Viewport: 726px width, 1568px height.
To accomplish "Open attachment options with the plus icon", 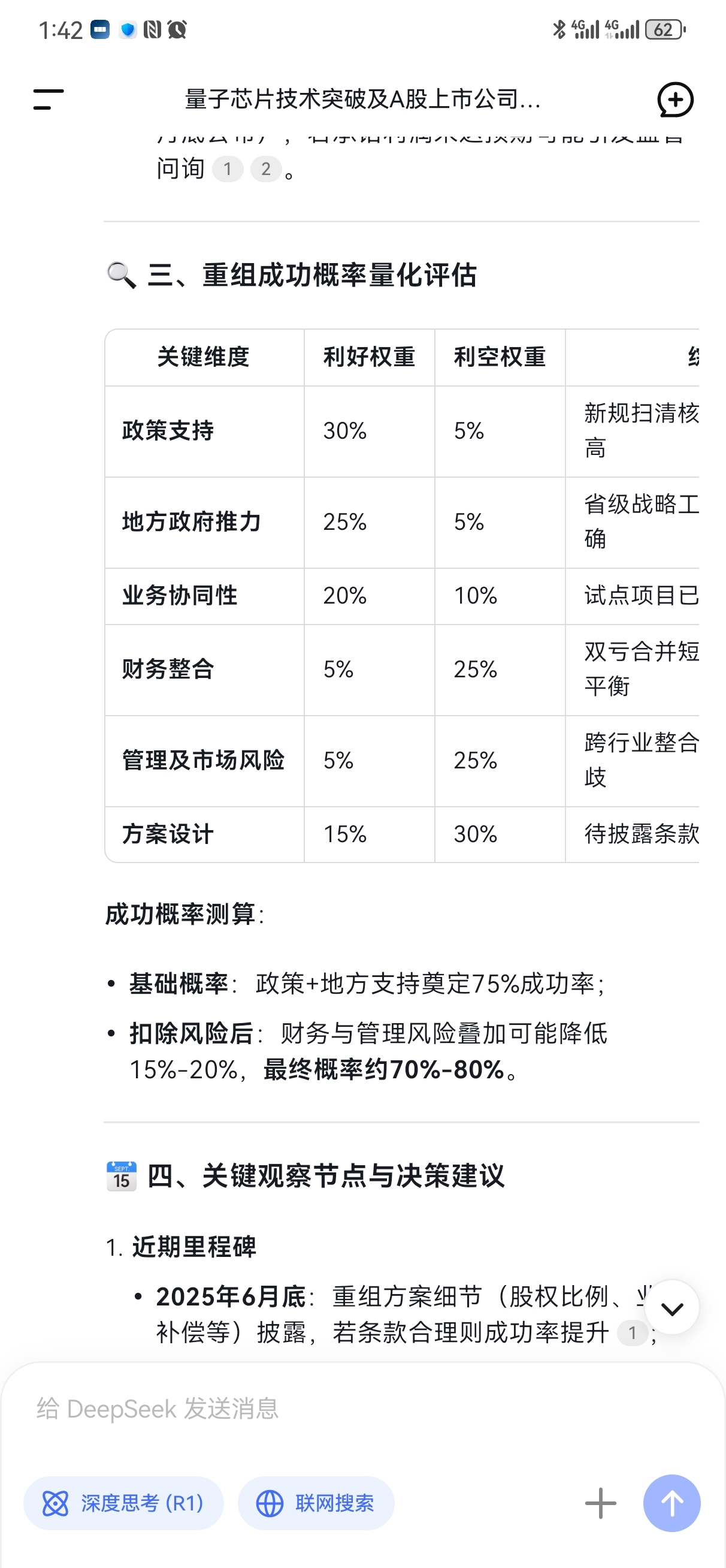I will click(601, 1503).
